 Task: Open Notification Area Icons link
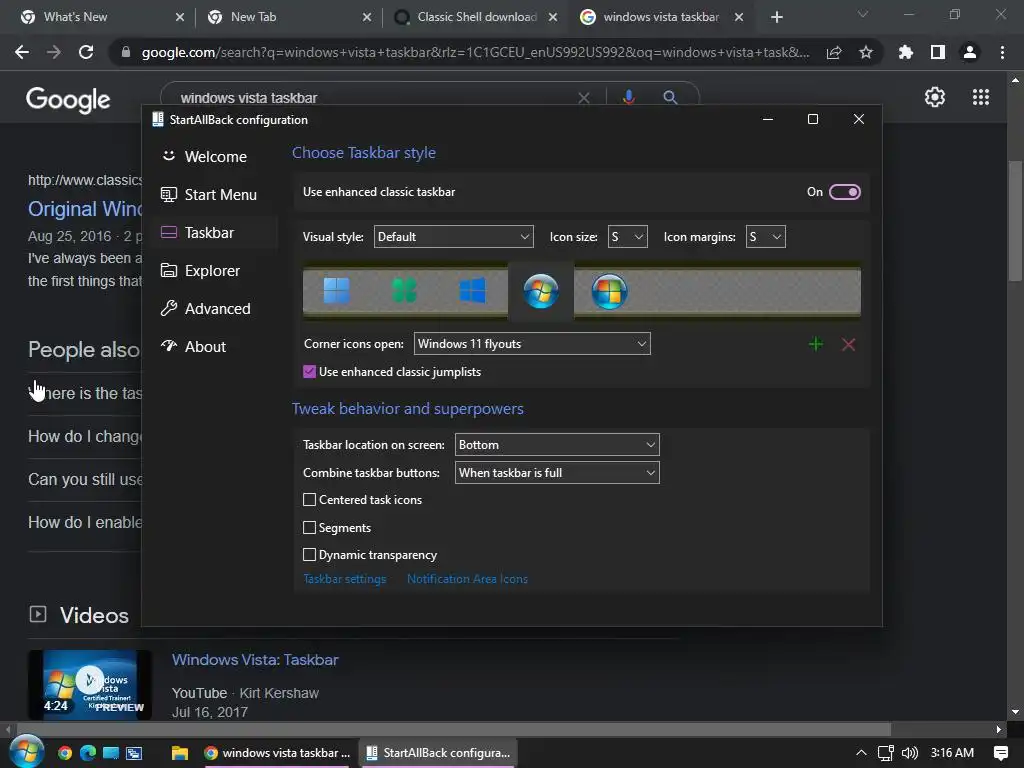pos(467,579)
